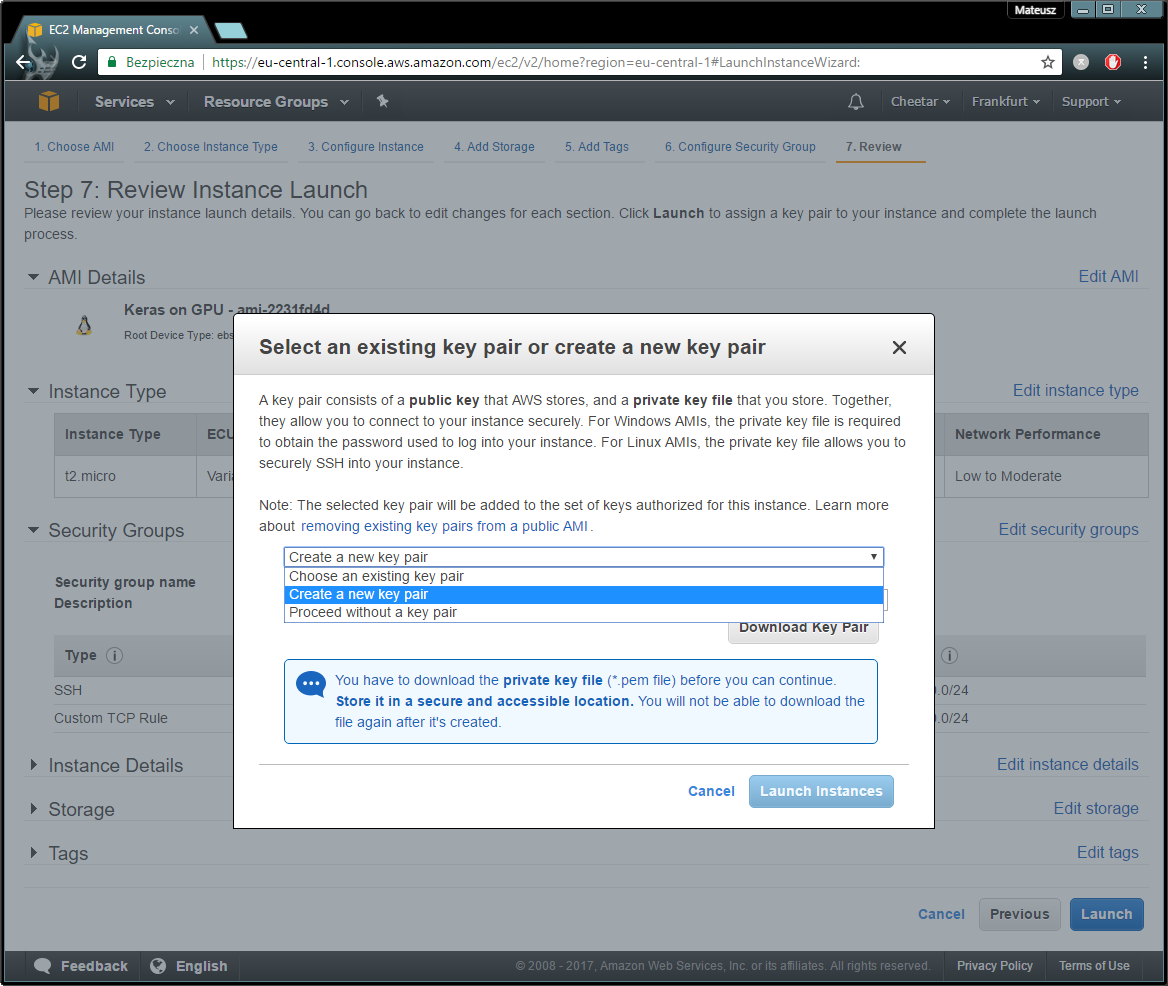Click Edit storage link
1168x986 pixels.
(1096, 808)
